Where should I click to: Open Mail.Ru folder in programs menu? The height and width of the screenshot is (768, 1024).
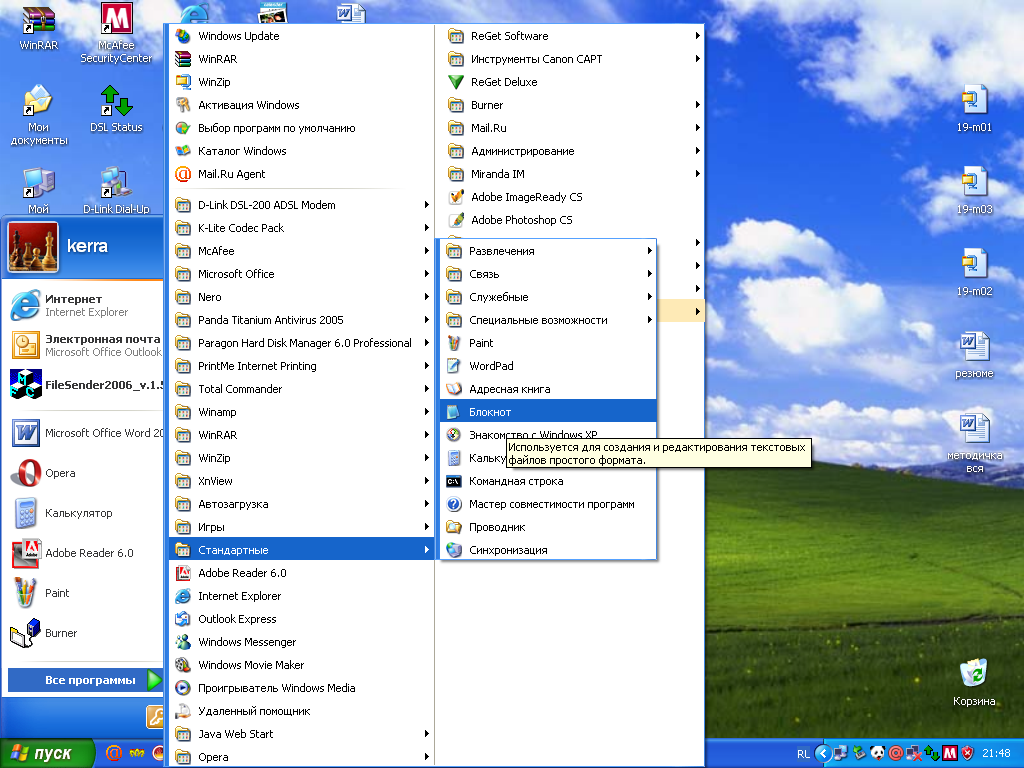tap(569, 128)
